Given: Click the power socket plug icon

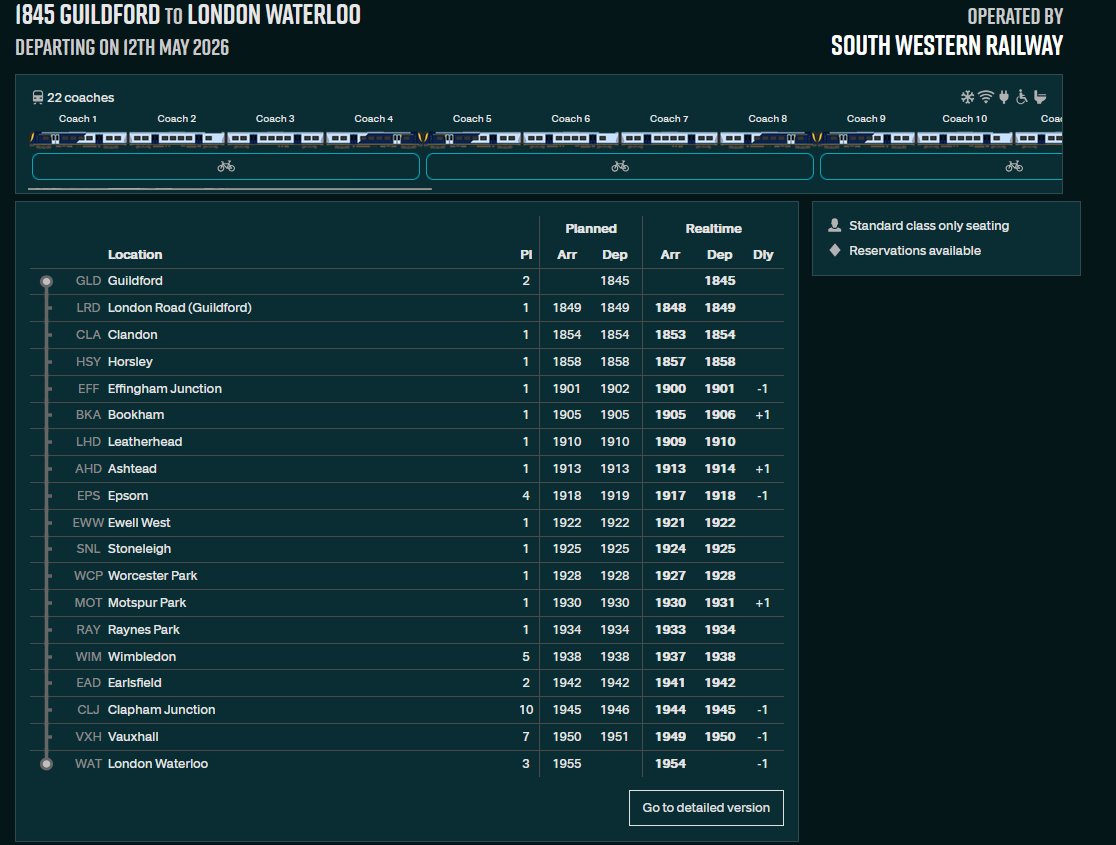Looking at the screenshot, I should tap(1004, 97).
